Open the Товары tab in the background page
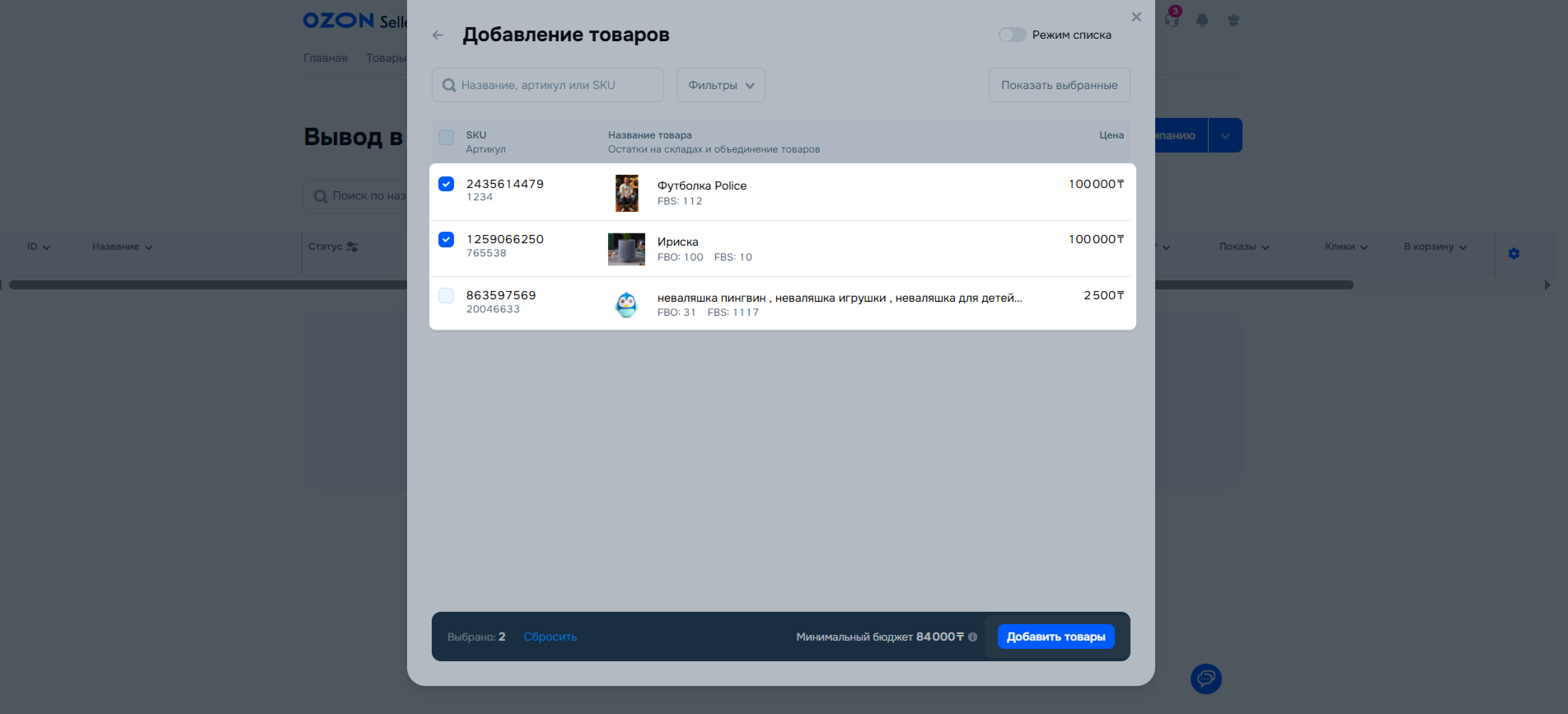This screenshot has width=1568, height=714. [x=386, y=58]
